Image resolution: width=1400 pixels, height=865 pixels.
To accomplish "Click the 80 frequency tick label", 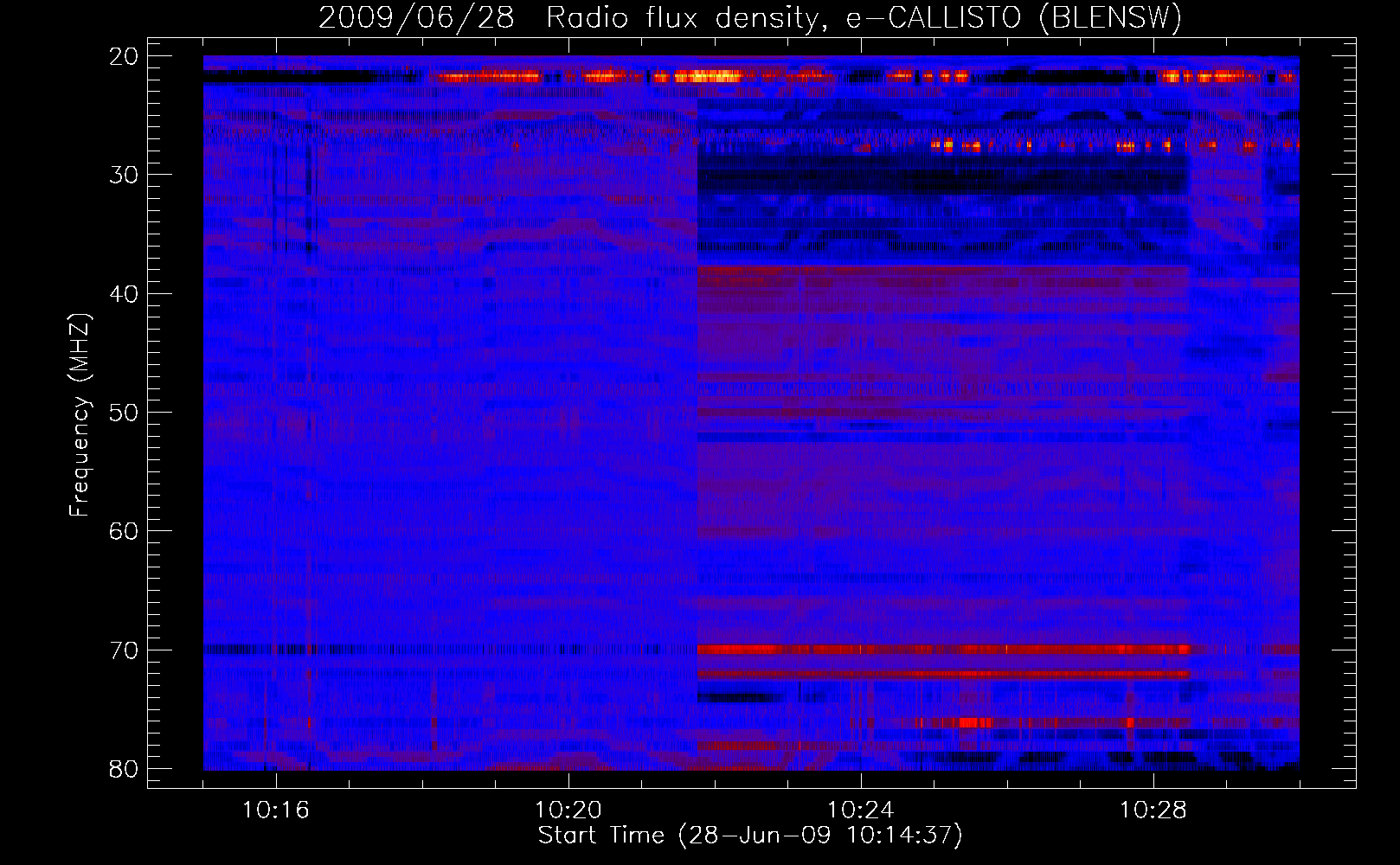I will point(125,769).
